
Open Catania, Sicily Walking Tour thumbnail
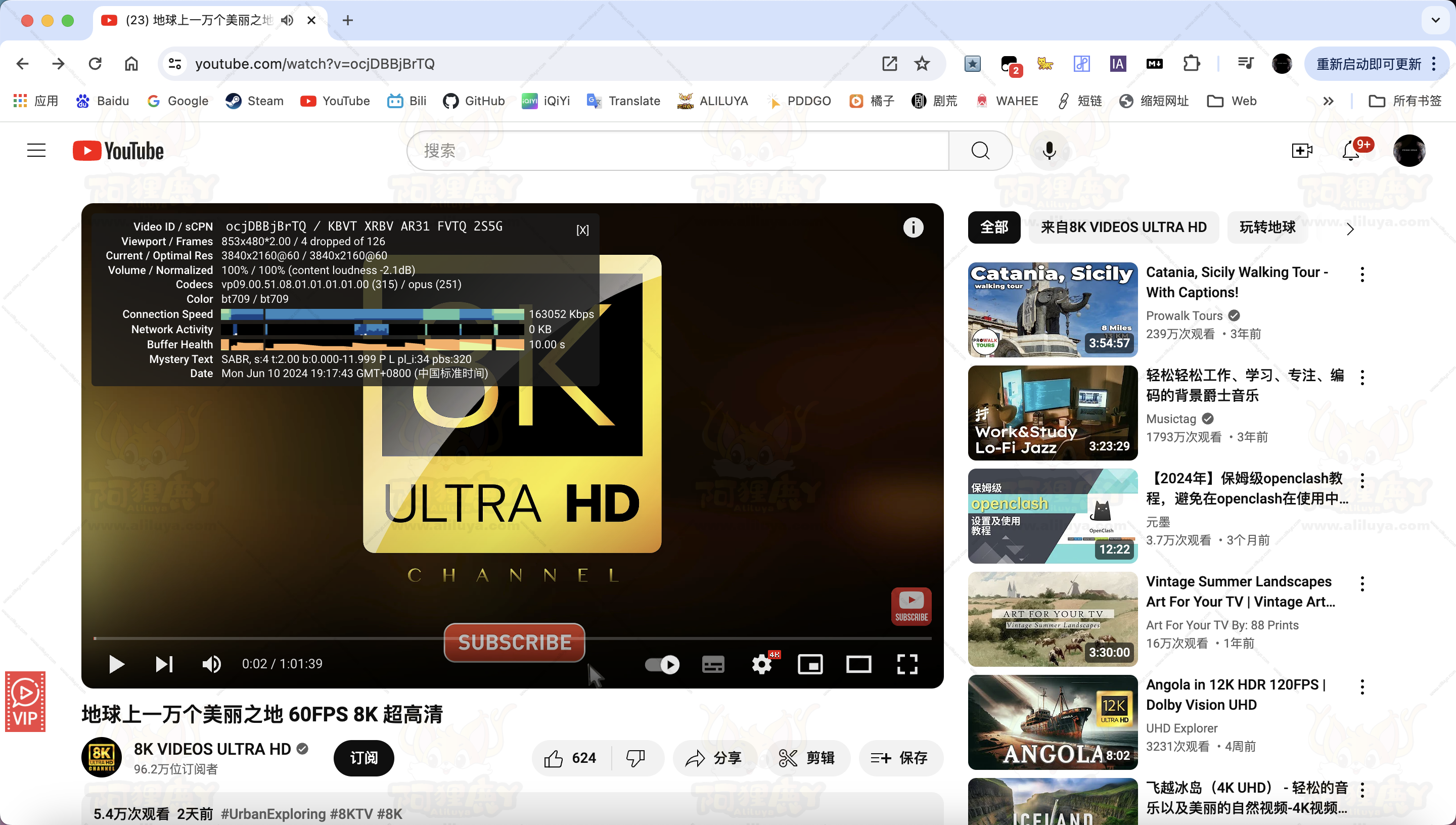coord(1053,309)
